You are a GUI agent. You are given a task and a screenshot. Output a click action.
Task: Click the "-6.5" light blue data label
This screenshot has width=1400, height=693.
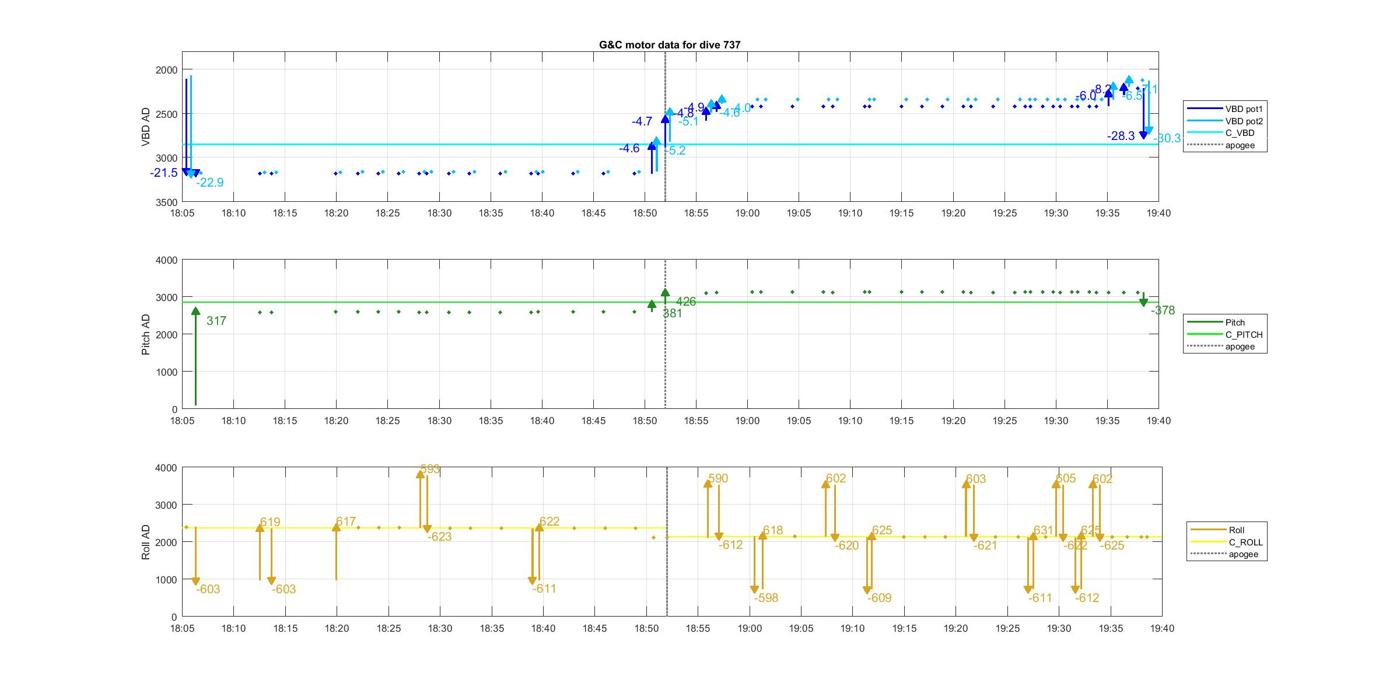tap(1133, 96)
